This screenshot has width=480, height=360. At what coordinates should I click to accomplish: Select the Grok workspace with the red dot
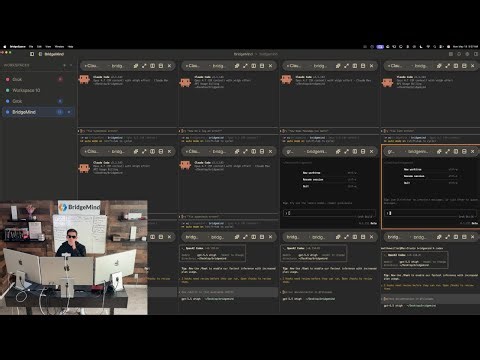[x=38, y=79]
